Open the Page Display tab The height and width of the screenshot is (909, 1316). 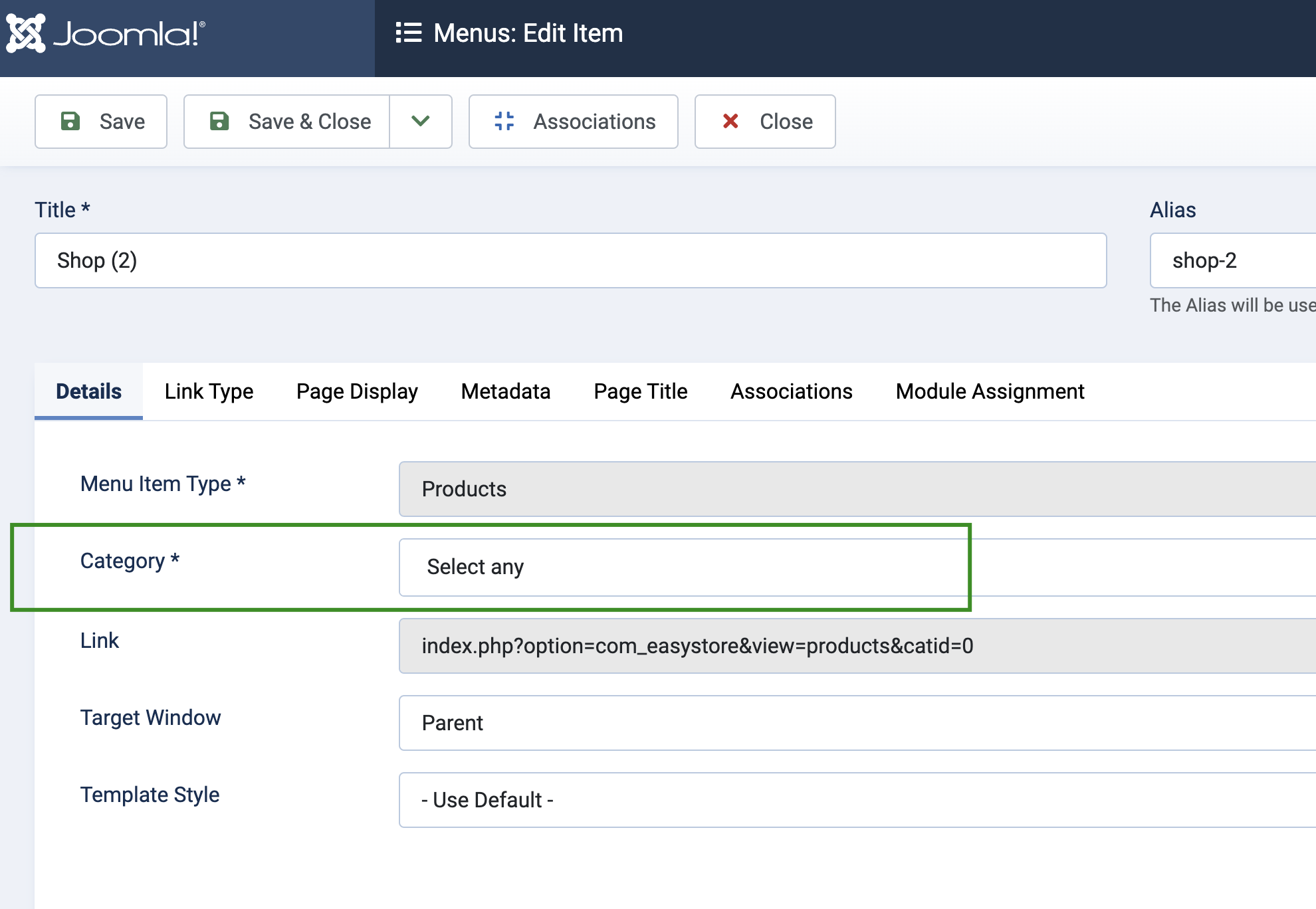pyautogui.click(x=357, y=391)
